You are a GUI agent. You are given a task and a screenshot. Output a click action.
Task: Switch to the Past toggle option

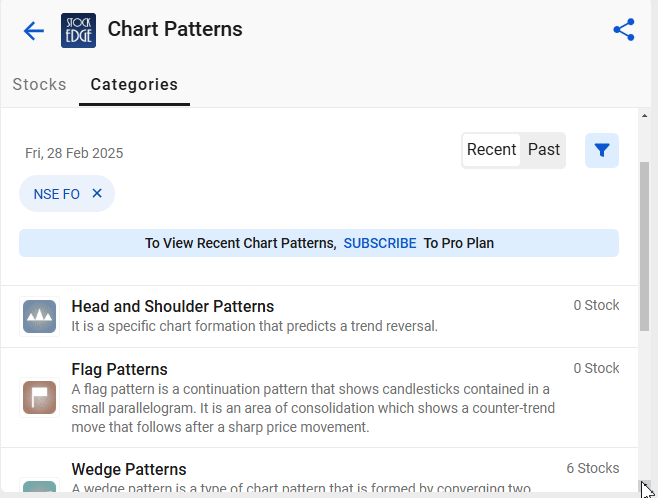(543, 150)
